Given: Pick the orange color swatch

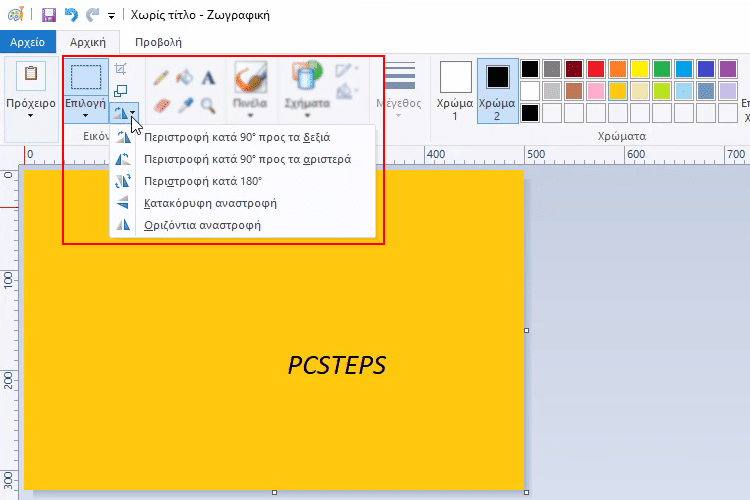Looking at the screenshot, I should click(x=618, y=69).
